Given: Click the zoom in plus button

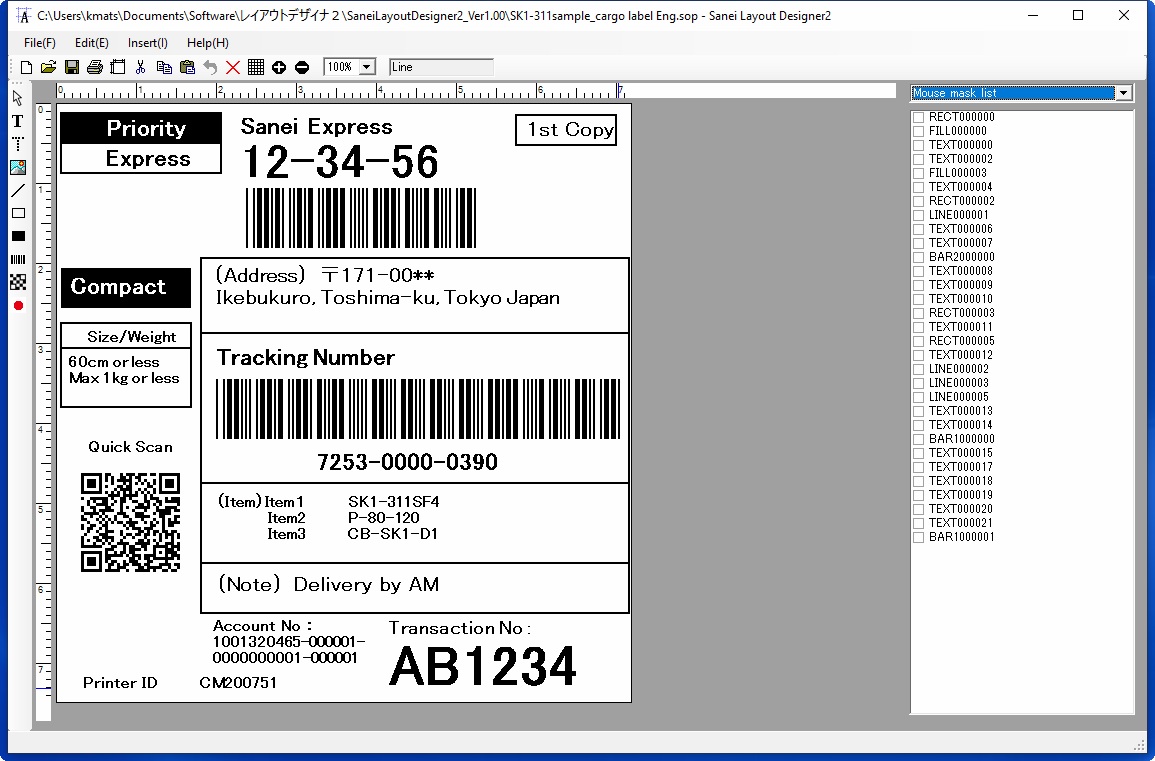Looking at the screenshot, I should pyautogui.click(x=279, y=67).
